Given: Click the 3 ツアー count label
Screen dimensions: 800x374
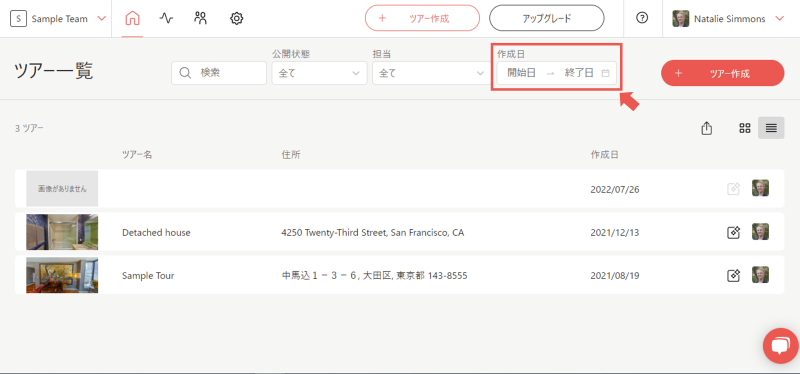Looking at the screenshot, I should pyautogui.click(x=29, y=128).
